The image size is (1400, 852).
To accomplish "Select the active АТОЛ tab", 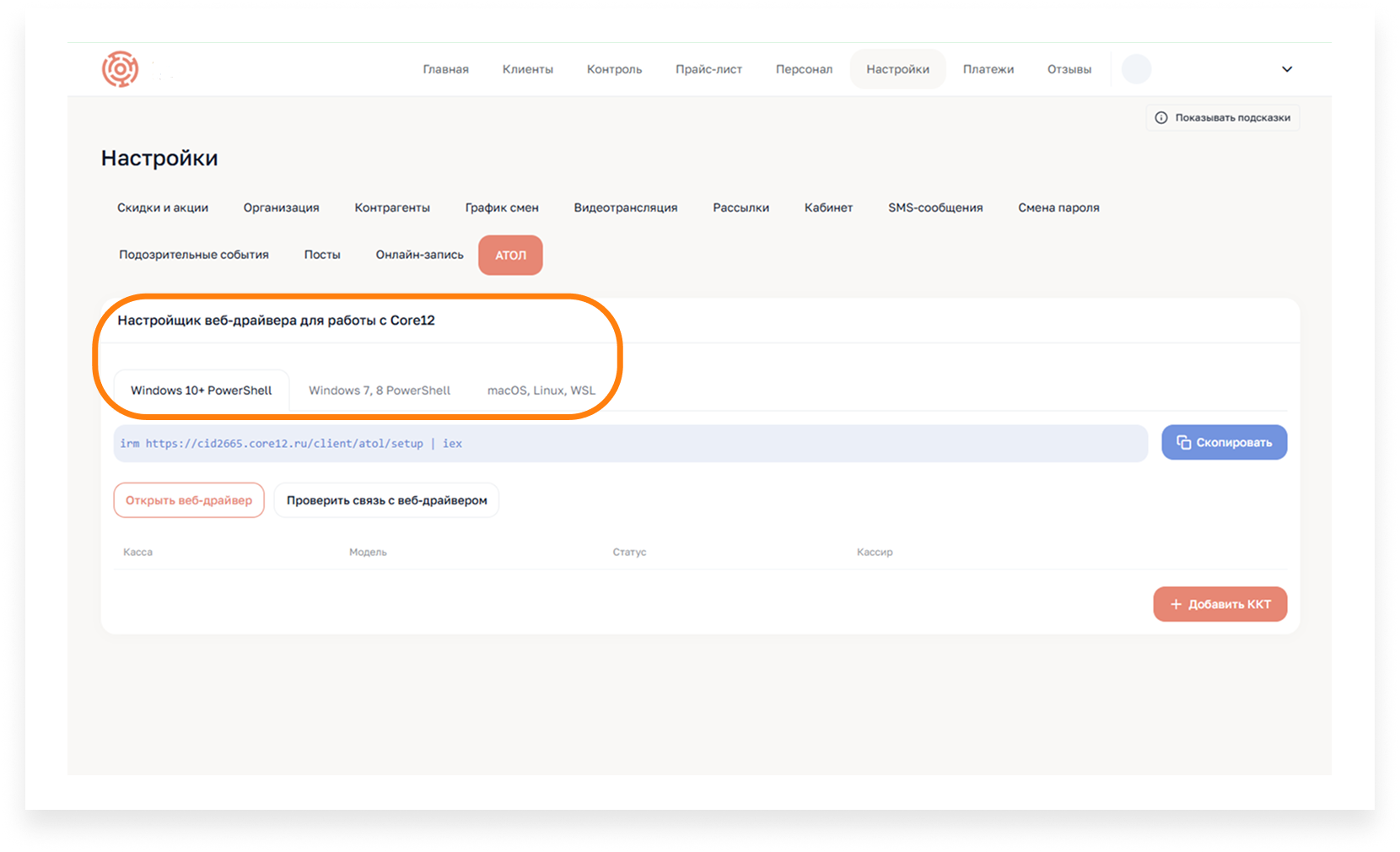I will 510,256.
